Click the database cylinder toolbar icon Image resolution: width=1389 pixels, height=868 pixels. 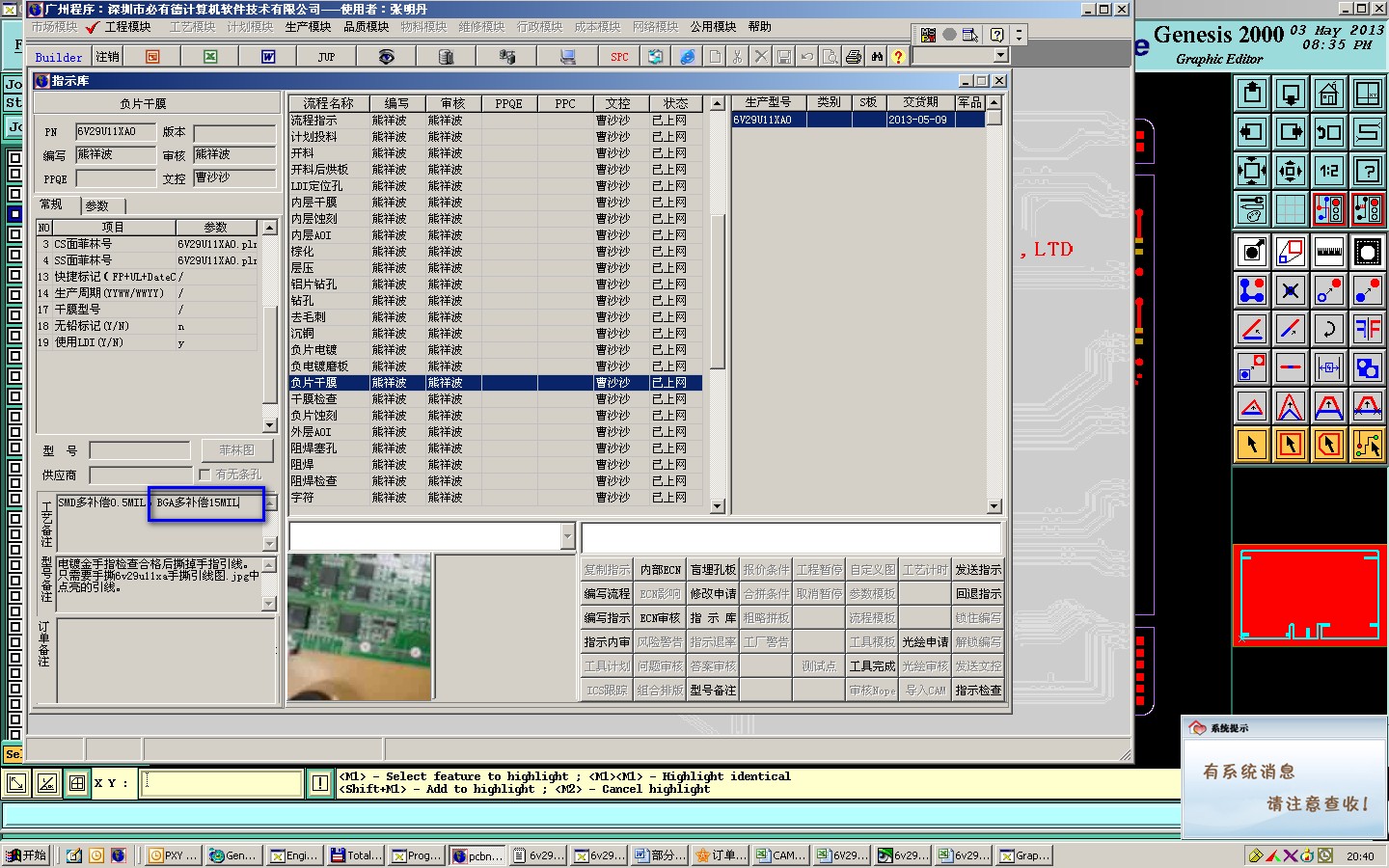(x=446, y=57)
